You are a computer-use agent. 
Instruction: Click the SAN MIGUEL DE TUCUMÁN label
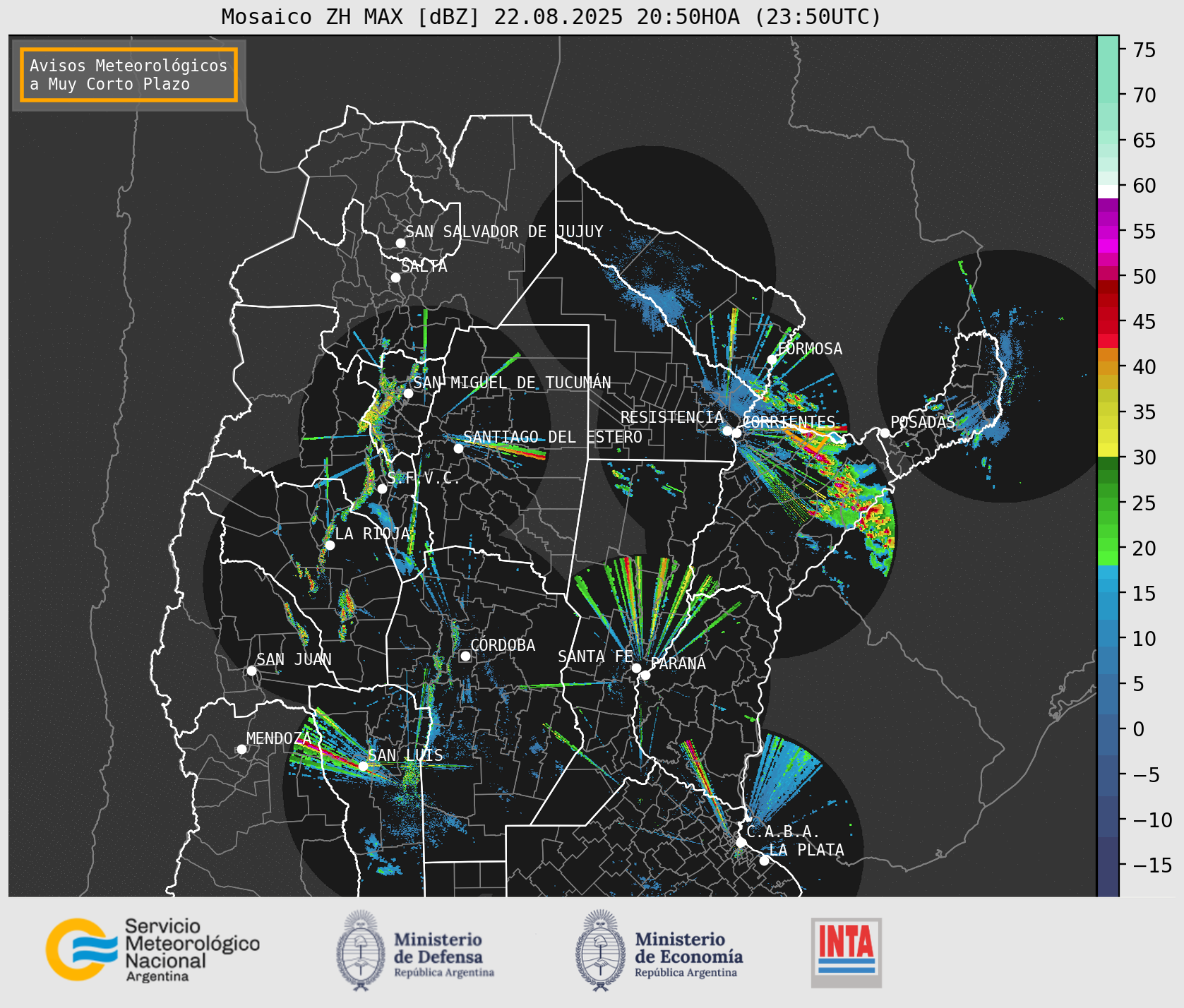[512, 382]
